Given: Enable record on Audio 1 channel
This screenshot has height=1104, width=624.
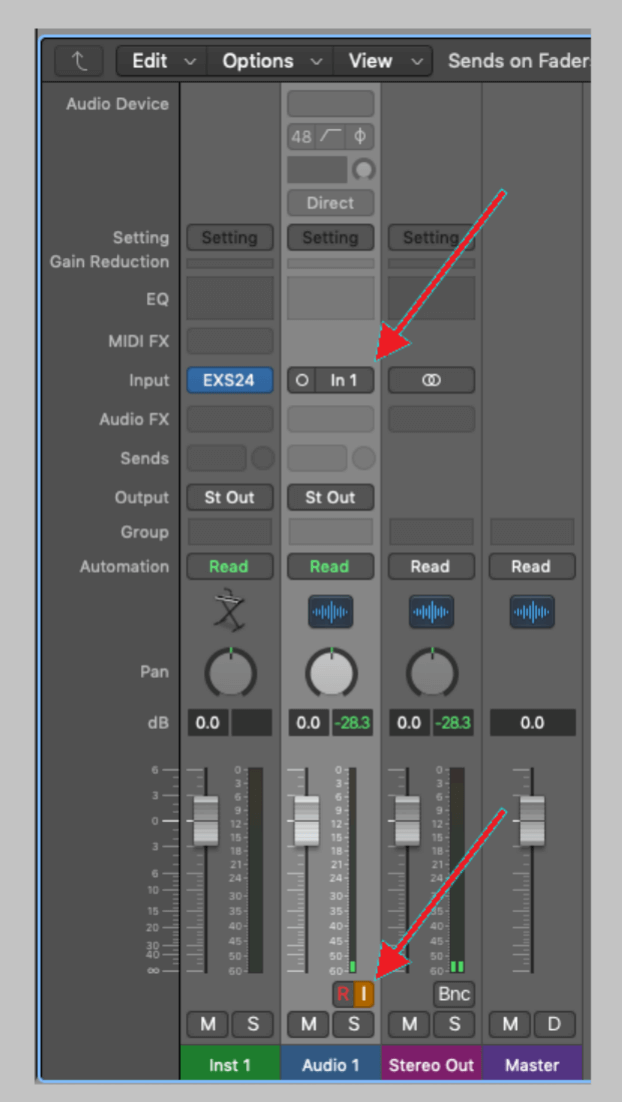Looking at the screenshot, I should (343, 994).
